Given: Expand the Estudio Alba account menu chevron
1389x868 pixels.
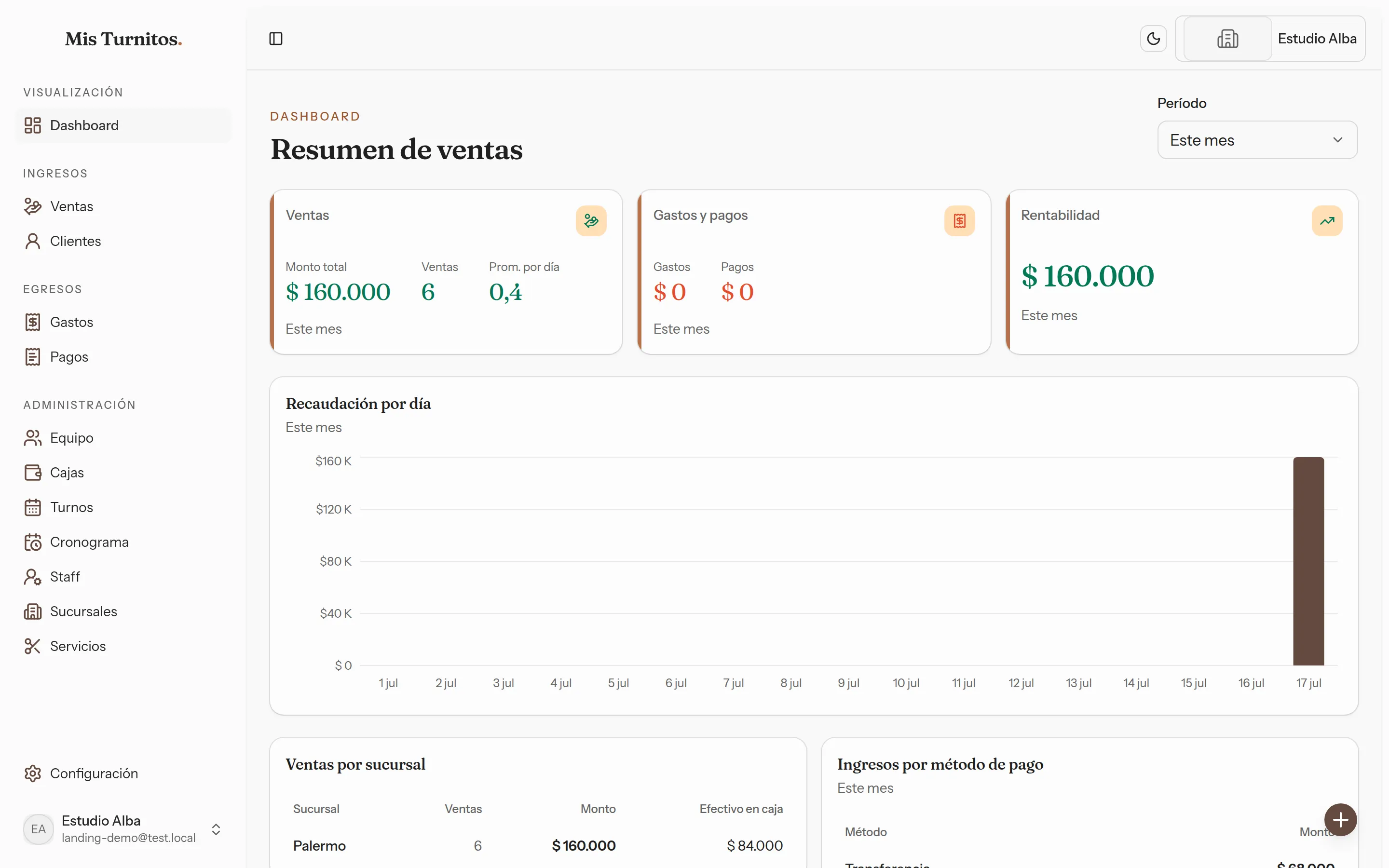Looking at the screenshot, I should click(216, 829).
